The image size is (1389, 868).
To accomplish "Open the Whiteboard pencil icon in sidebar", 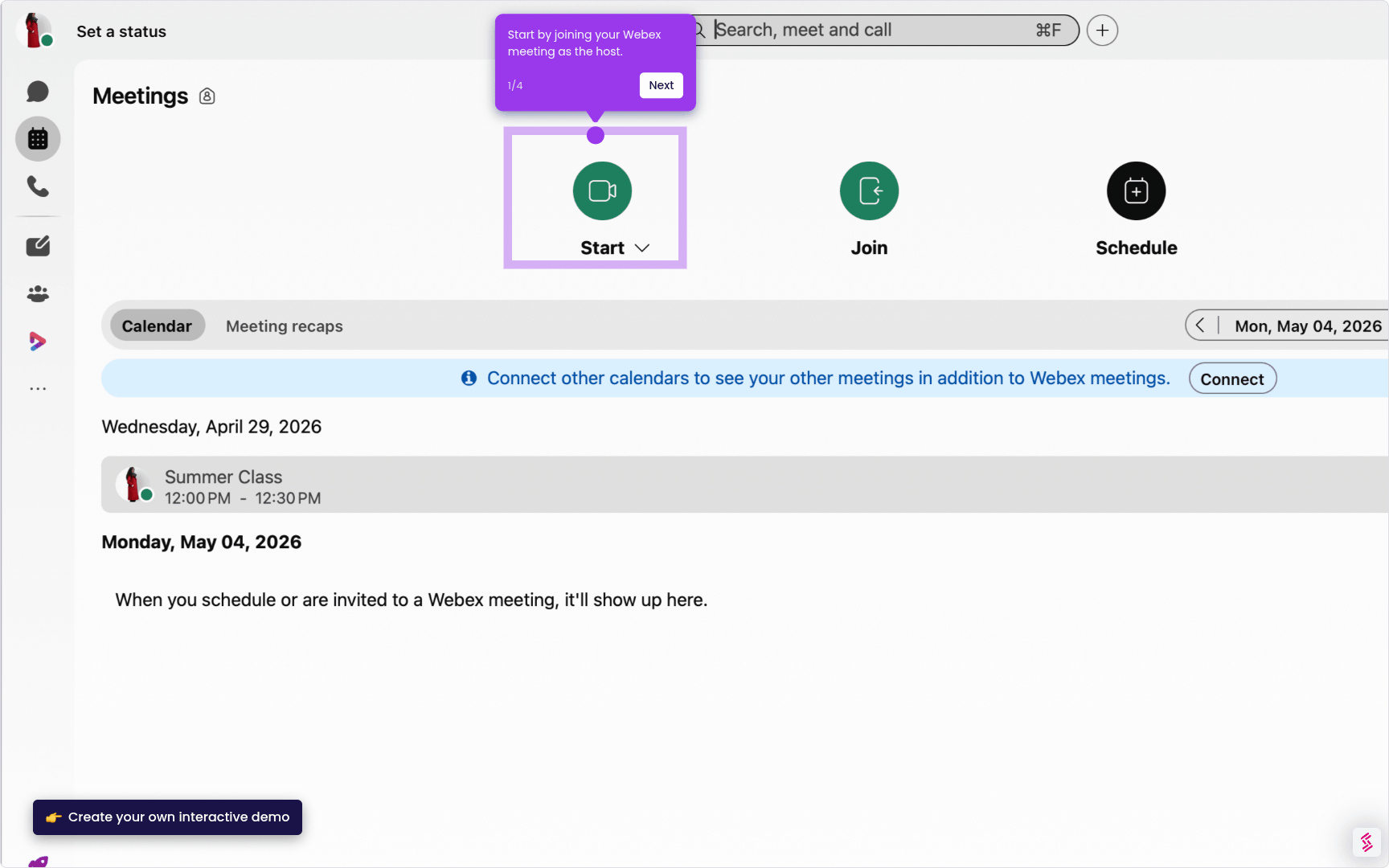I will coord(38,246).
